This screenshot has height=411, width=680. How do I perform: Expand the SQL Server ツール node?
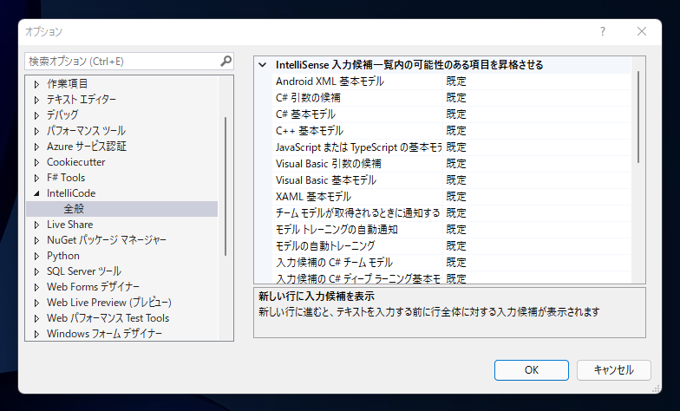37,271
